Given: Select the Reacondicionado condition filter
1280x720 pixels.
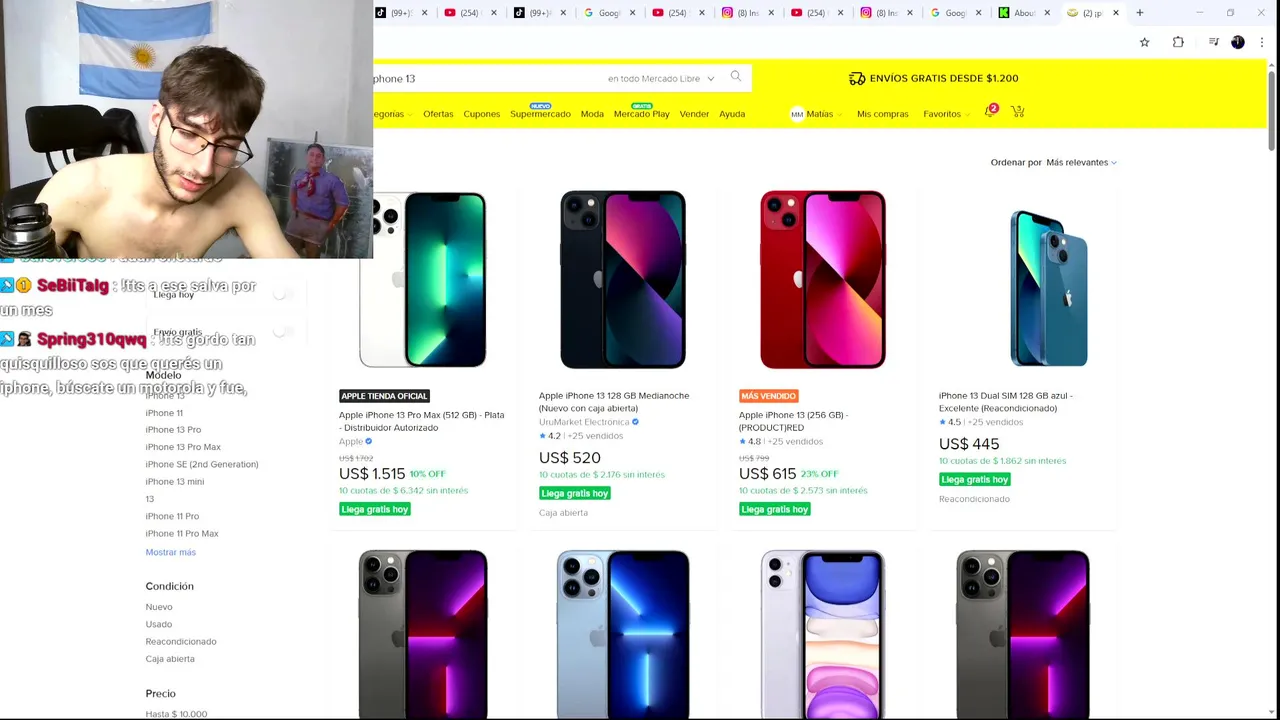Looking at the screenshot, I should [181, 641].
